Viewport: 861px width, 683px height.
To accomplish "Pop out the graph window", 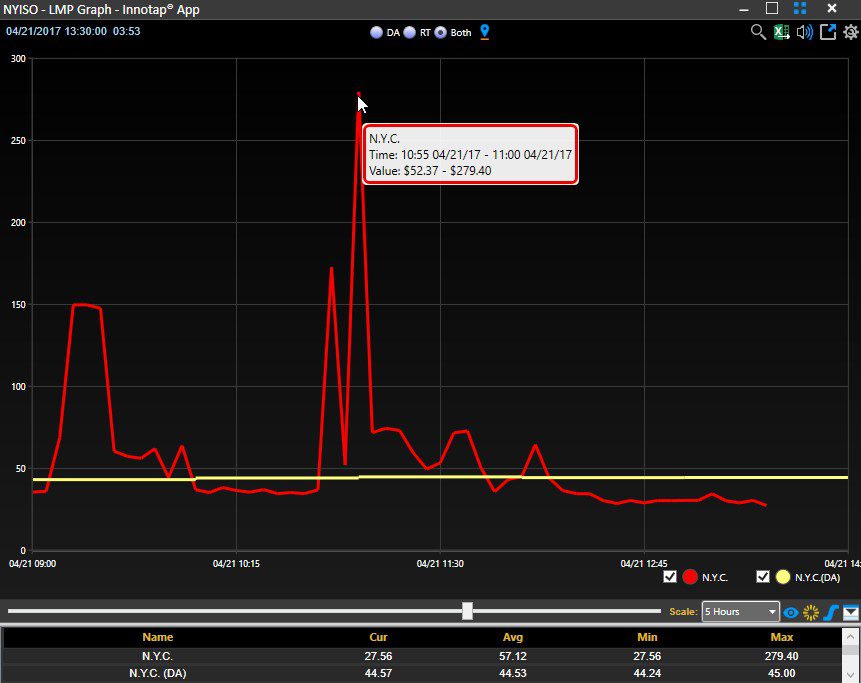I will pyautogui.click(x=828, y=32).
